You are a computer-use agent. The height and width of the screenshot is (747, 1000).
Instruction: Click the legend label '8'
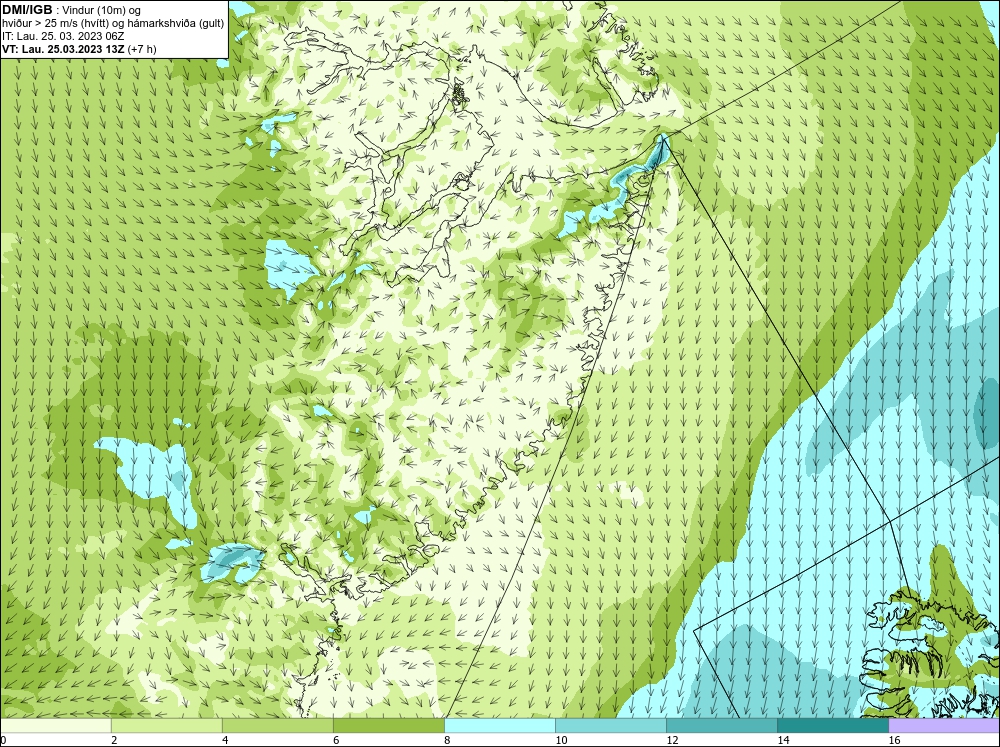(x=447, y=740)
